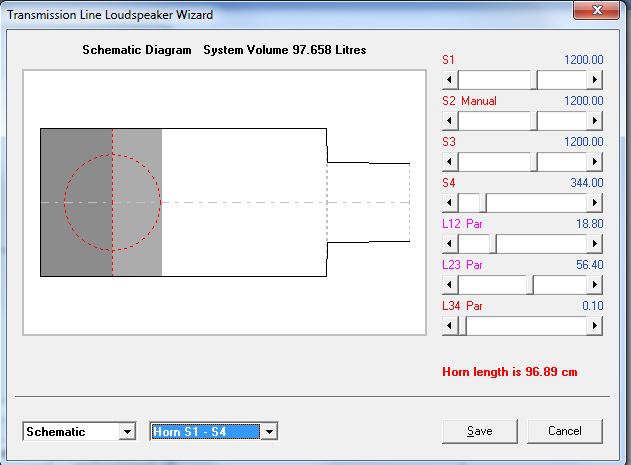This screenshot has width=631, height=465.
Task: Decrease L12 with its left arrow
Action: pos(450,244)
